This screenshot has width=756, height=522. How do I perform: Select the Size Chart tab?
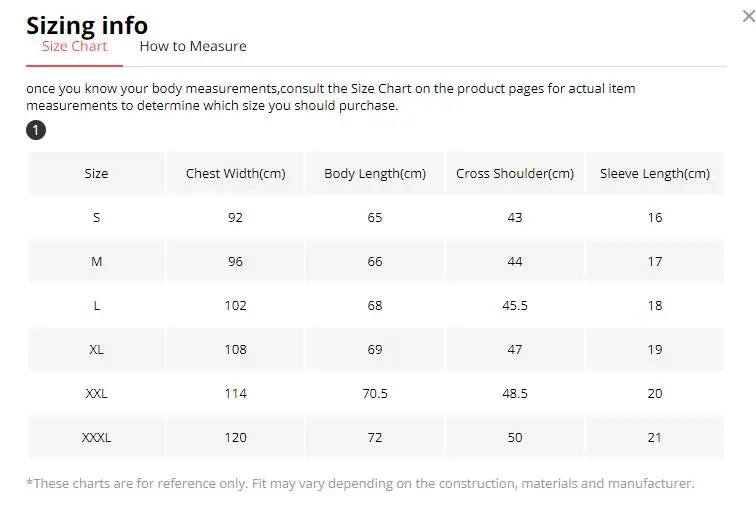[75, 46]
